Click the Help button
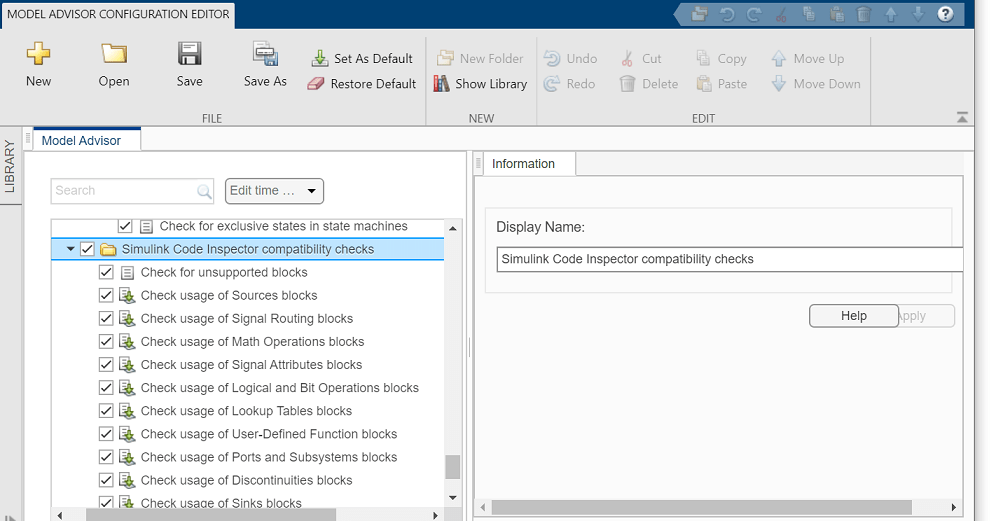996x521 pixels. click(x=854, y=316)
